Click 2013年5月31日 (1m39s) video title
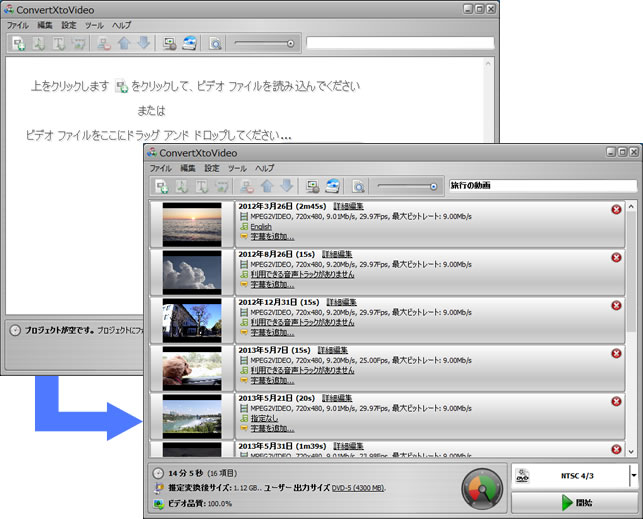 click(x=282, y=446)
